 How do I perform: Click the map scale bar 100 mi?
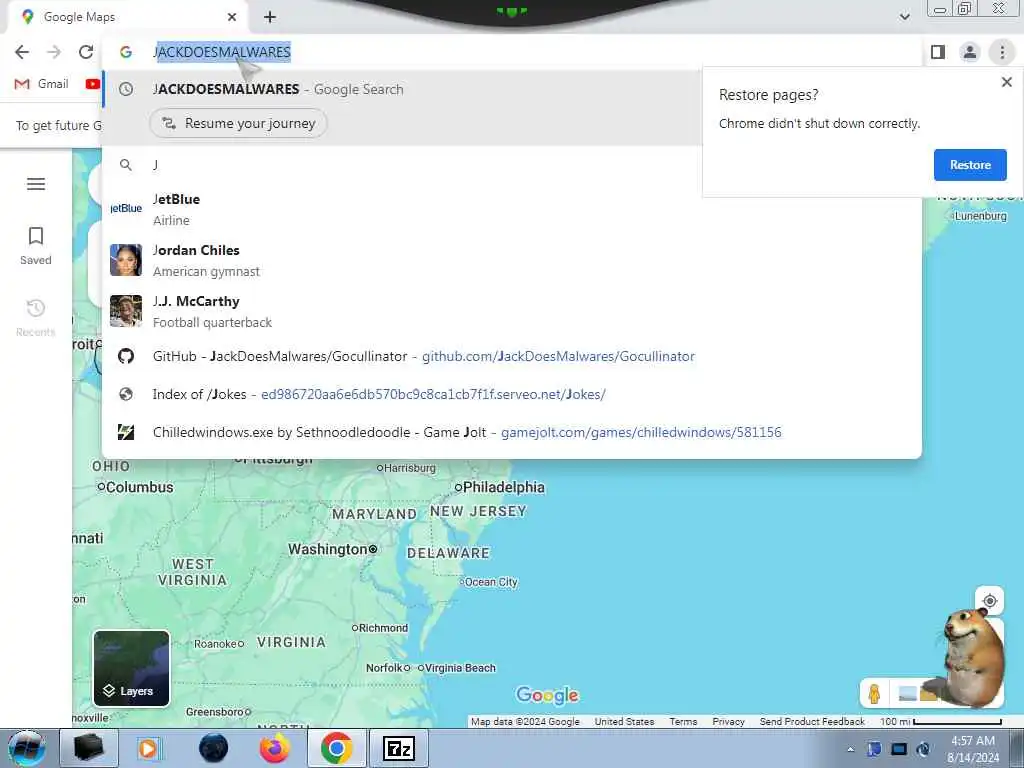(941, 722)
